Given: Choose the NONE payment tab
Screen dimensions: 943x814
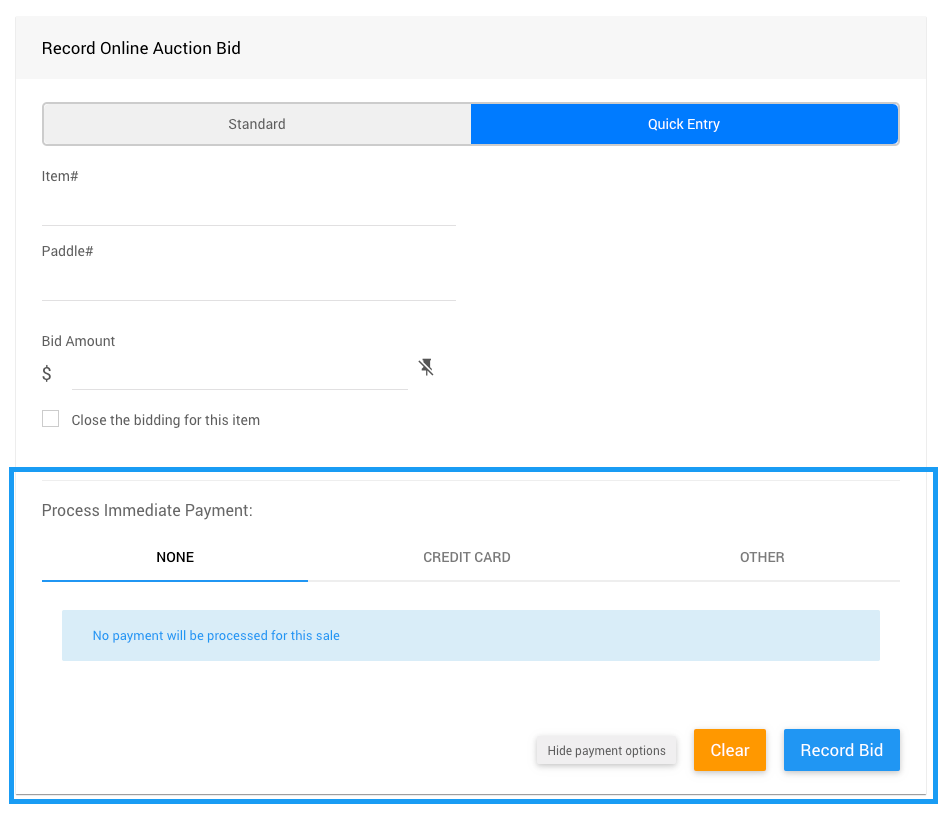Looking at the screenshot, I should (175, 557).
